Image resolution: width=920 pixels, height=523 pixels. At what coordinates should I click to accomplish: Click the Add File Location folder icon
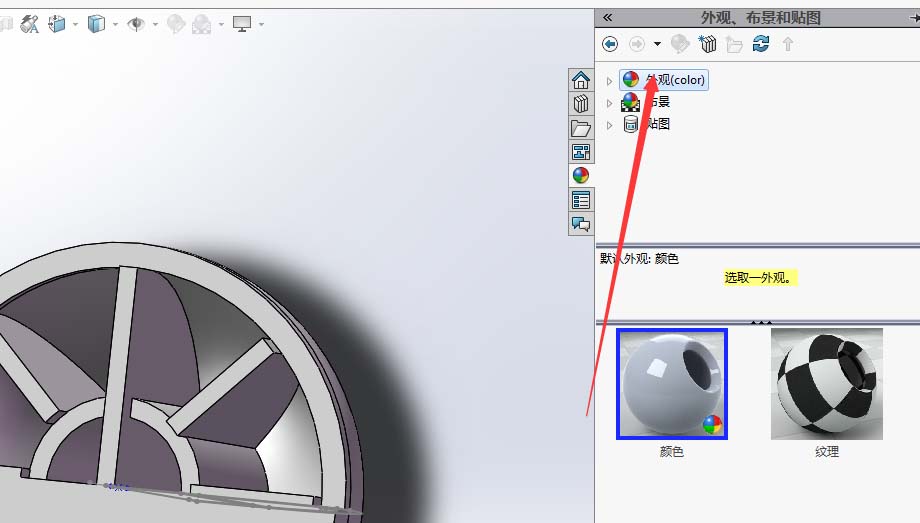point(734,44)
